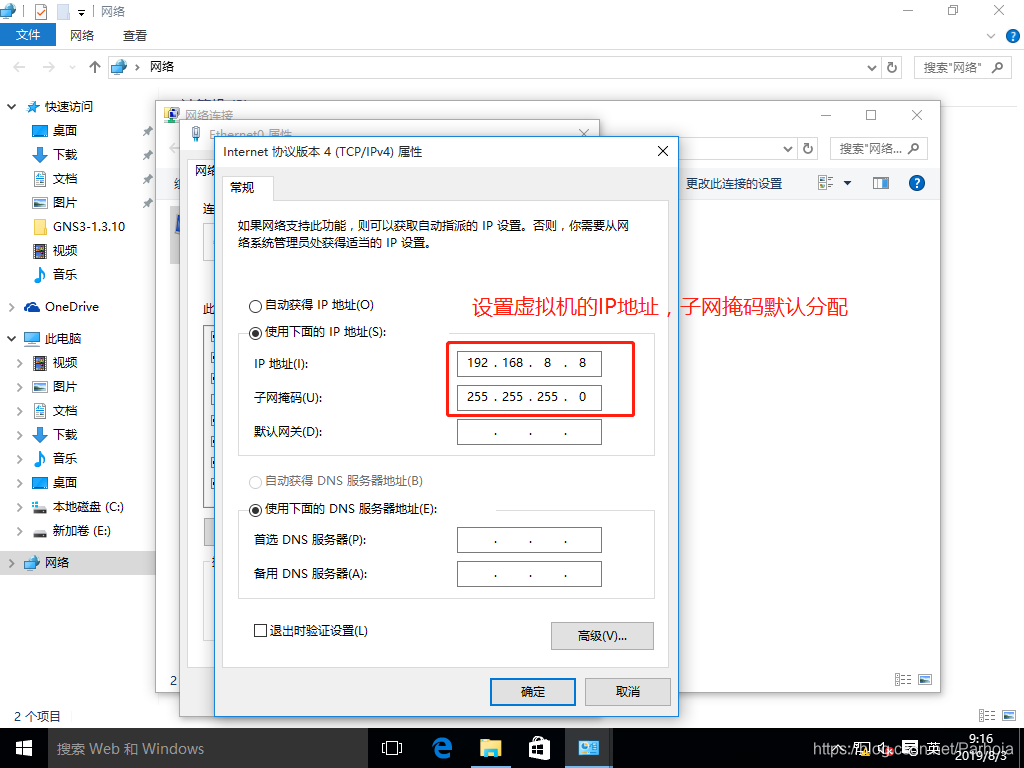1024x768 pixels.
Task: Switch to large icons in 网络连接 window
Action: (x=925, y=680)
